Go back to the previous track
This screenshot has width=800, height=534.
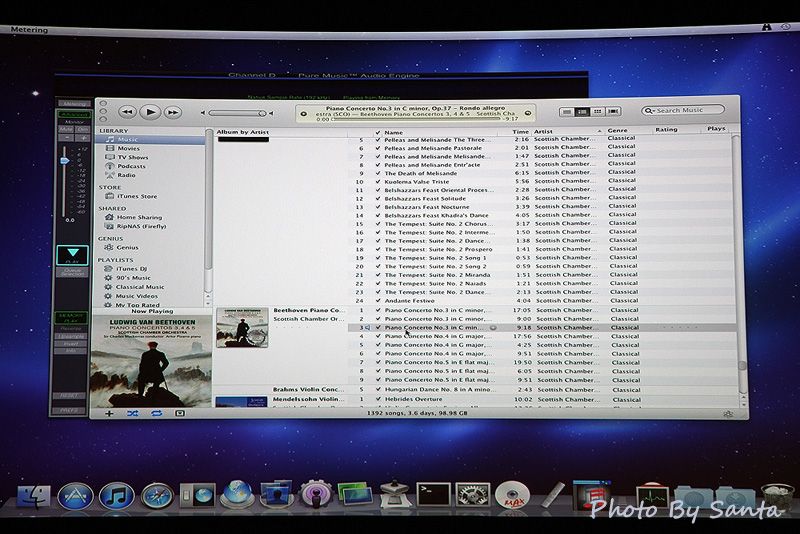coord(127,113)
